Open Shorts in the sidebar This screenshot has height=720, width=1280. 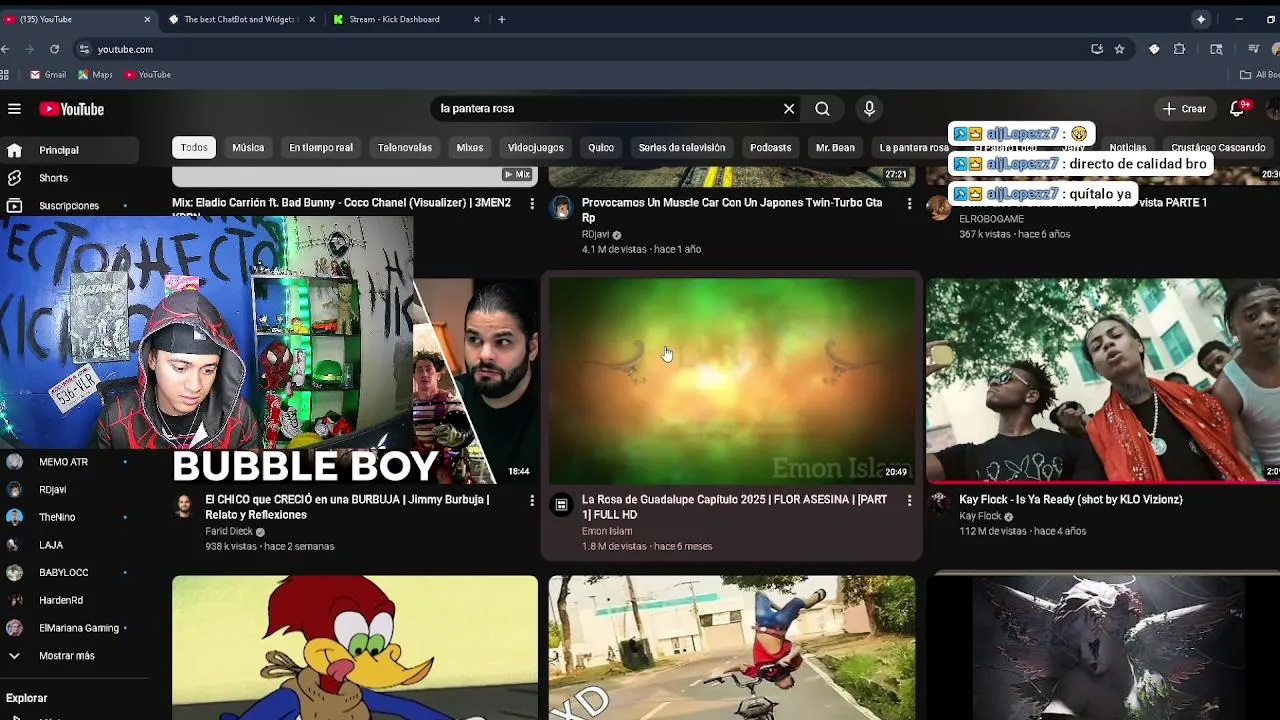point(70,178)
